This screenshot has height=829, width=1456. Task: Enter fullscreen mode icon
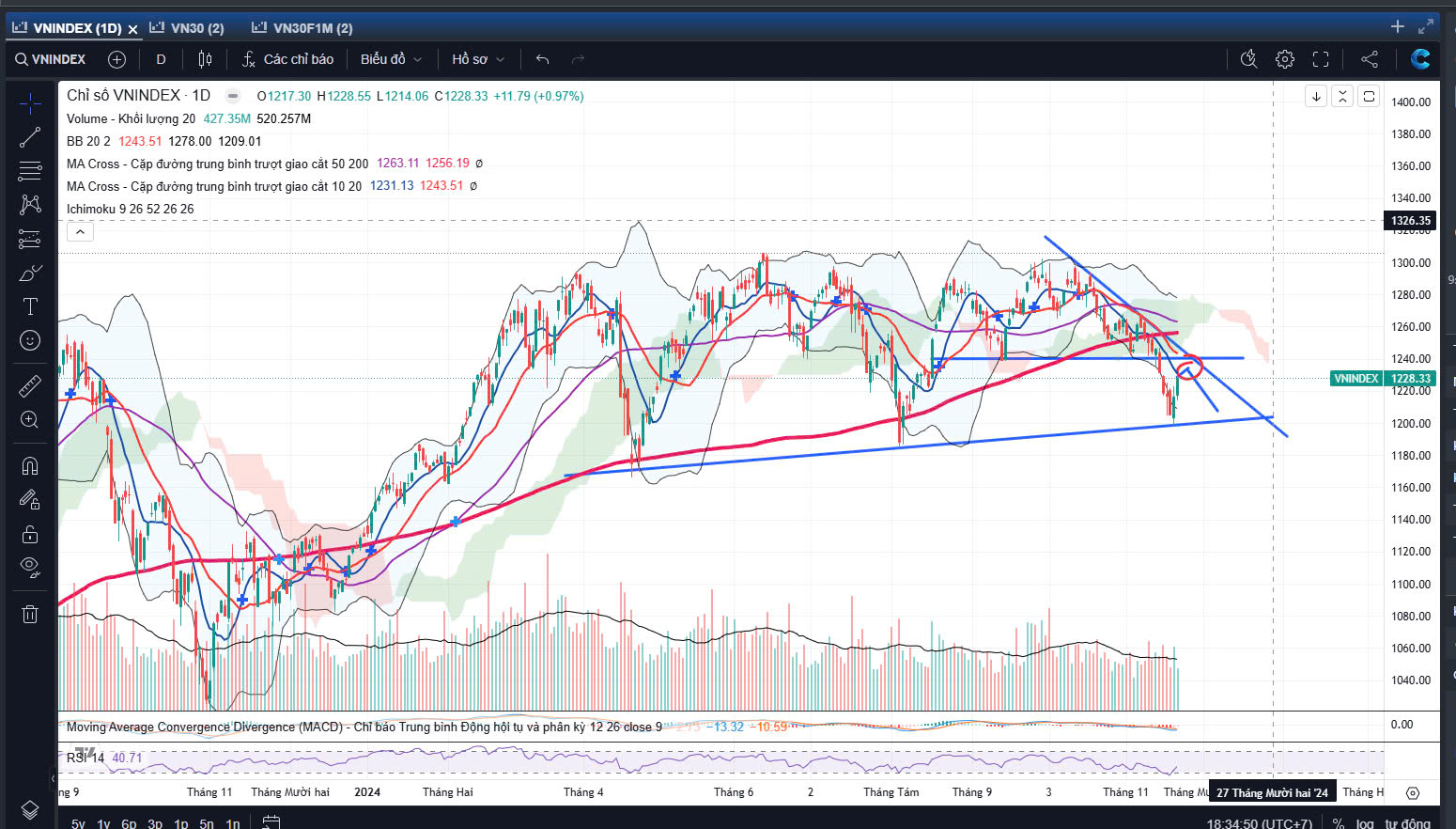click(1321, 59)
